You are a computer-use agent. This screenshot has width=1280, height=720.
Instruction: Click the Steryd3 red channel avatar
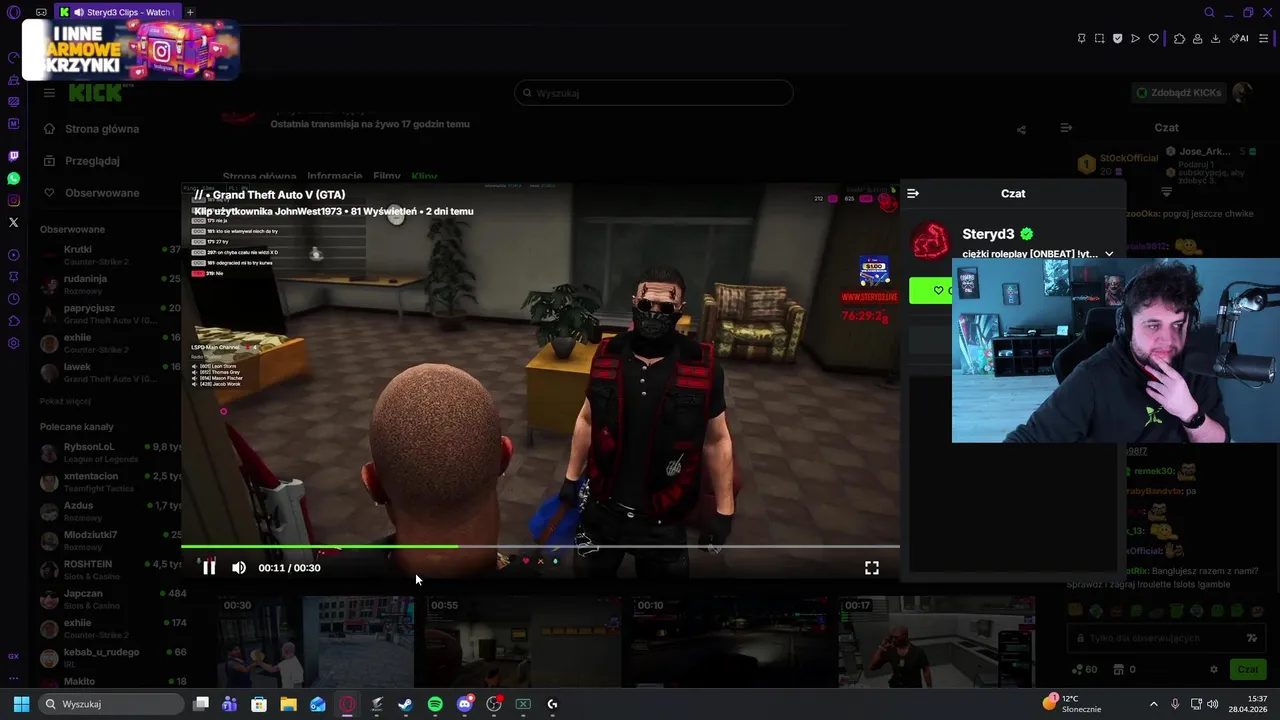[x=931, y=241]
